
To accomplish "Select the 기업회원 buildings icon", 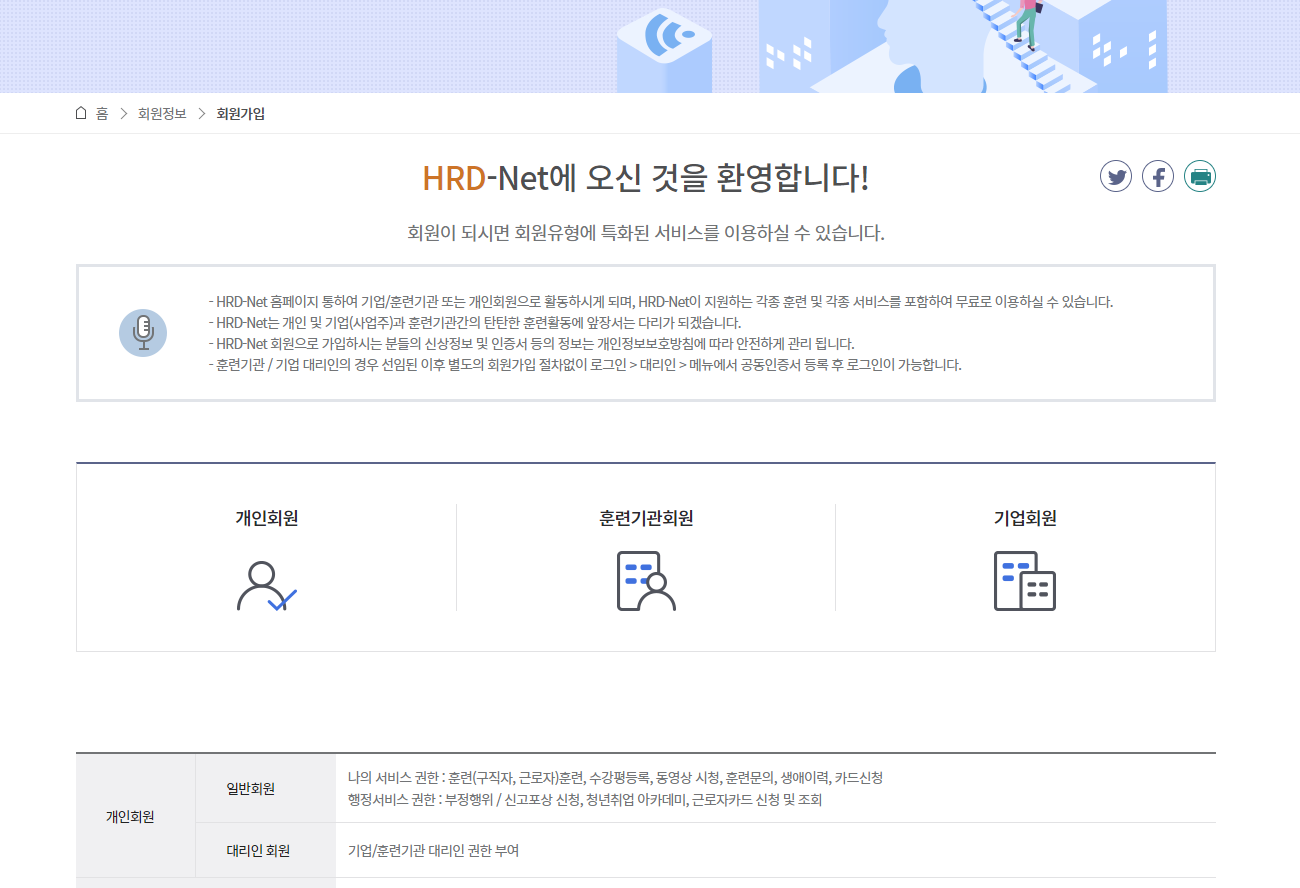I will tap(1025, 581).
